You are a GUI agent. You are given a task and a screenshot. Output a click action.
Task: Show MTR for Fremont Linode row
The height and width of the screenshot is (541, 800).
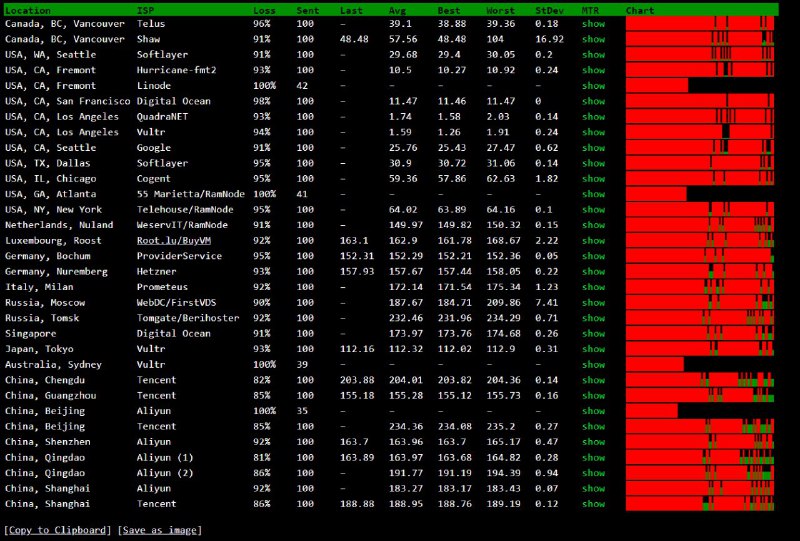pos(593,86)
